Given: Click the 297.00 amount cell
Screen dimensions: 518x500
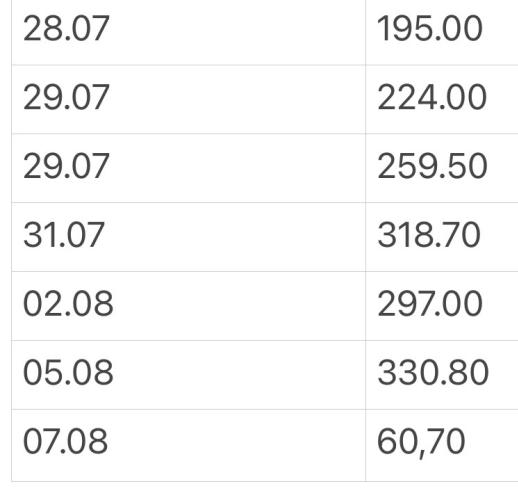Looking at the screenshot, I should pyautogui.click(x=442, y=306).
